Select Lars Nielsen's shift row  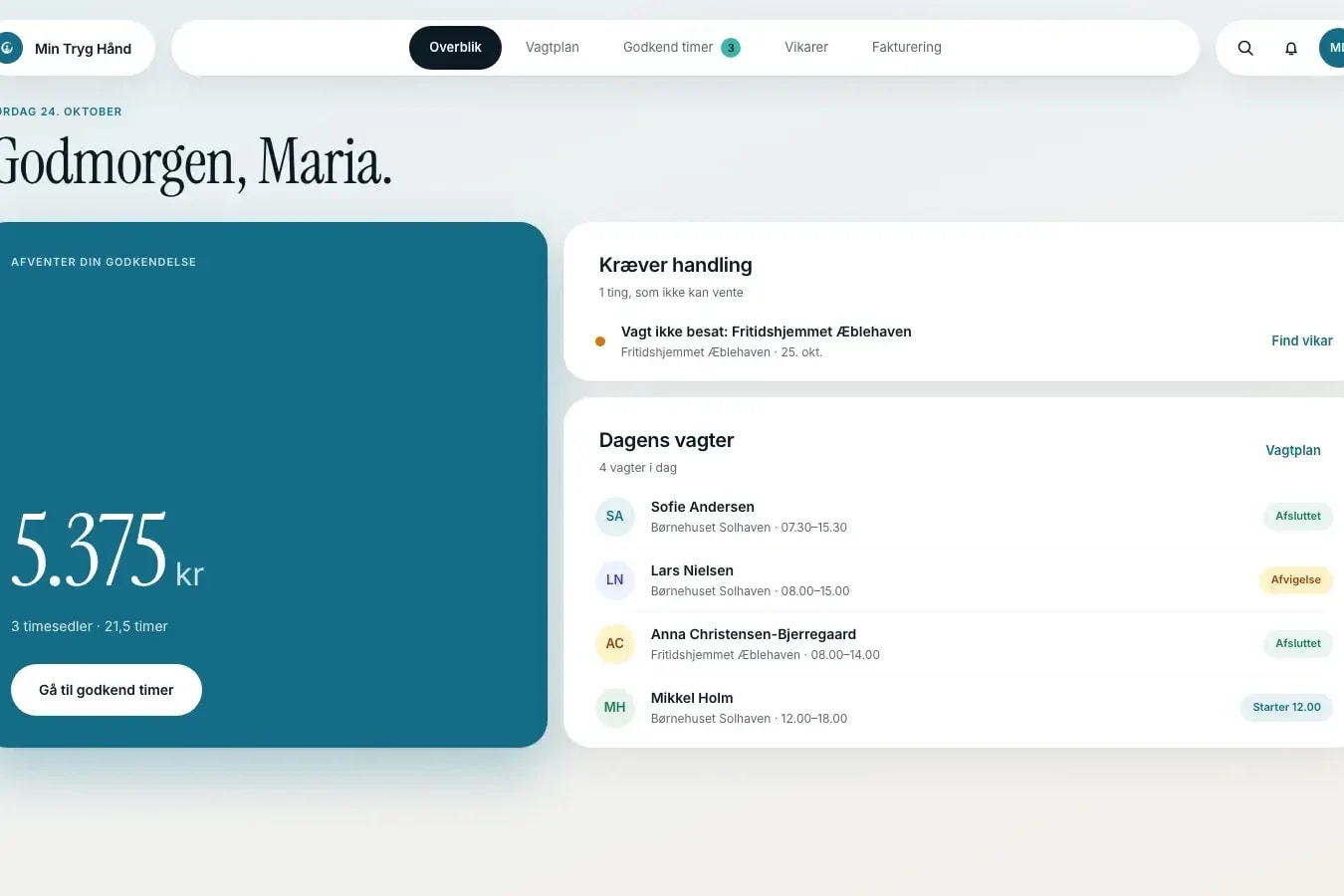coord(964,580)
